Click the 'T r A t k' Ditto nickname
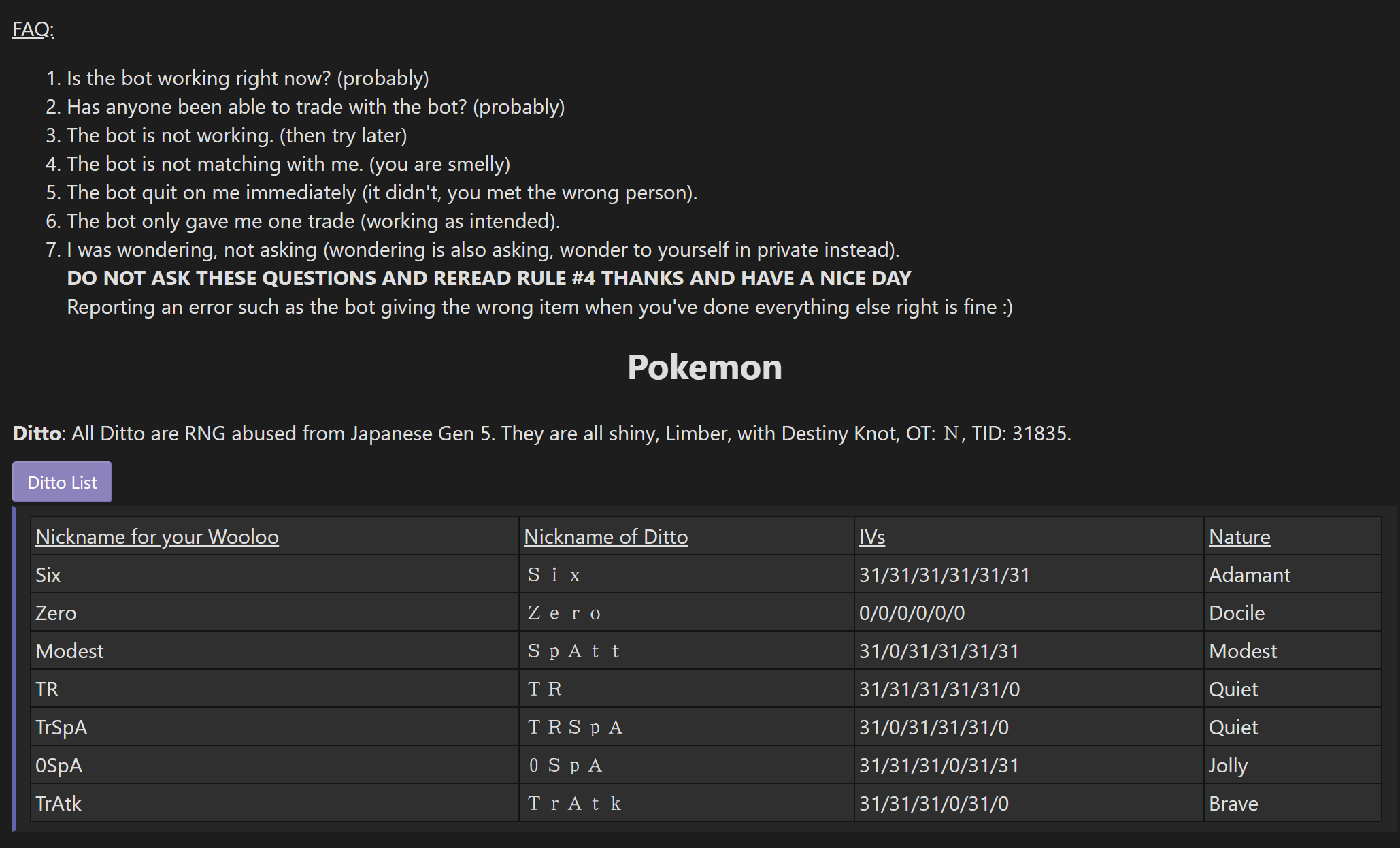 (x=575, y=804)
